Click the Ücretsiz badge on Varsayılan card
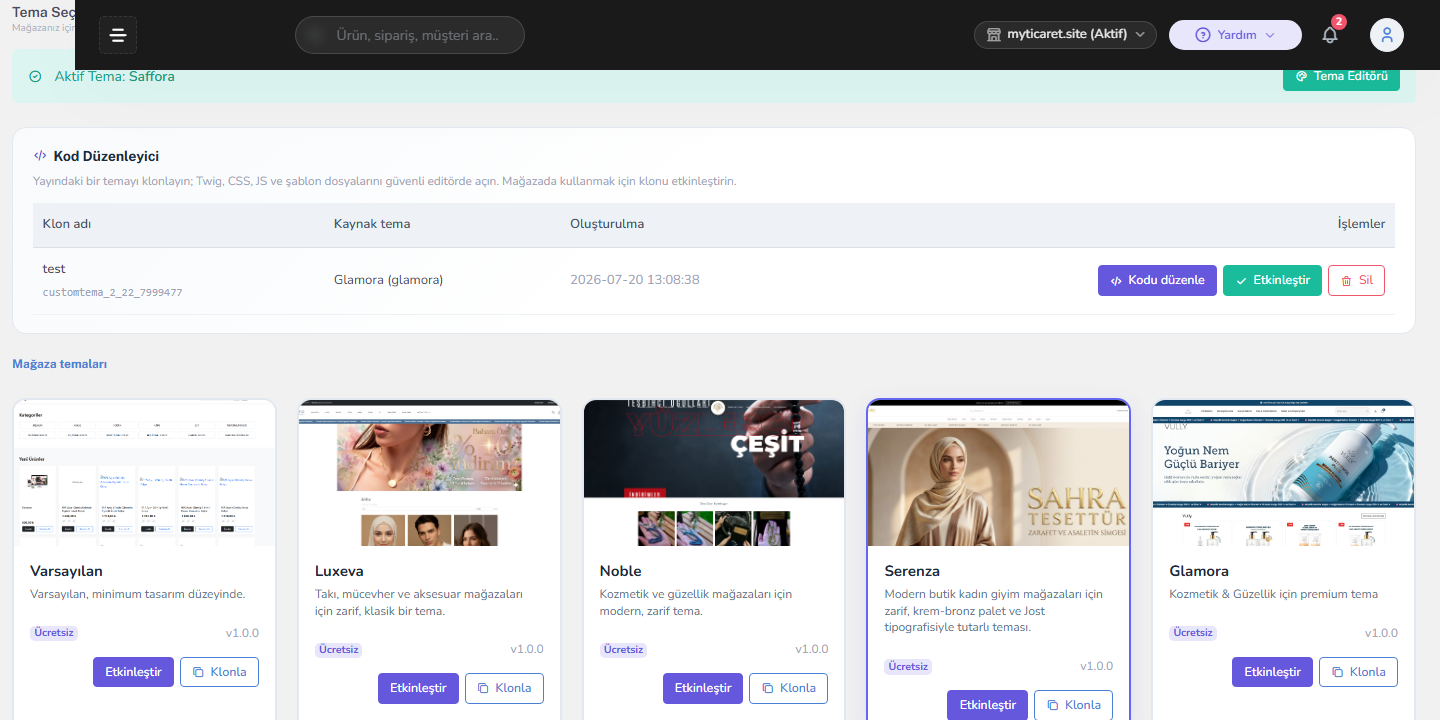The height and width of the screenshot is (720, 1440). pos(53,633)
